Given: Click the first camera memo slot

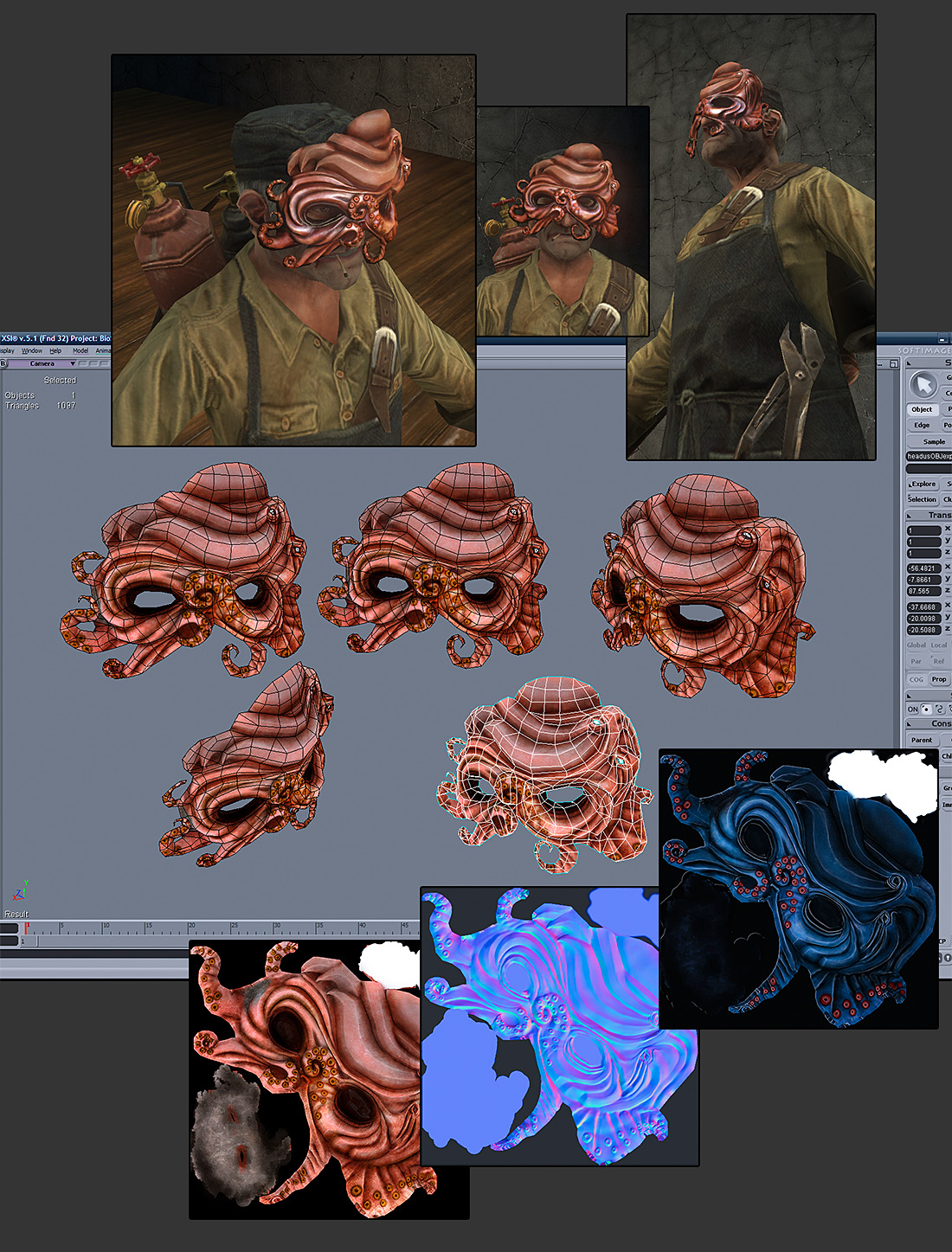Looking at the screenshot, I should coord(83,363).
